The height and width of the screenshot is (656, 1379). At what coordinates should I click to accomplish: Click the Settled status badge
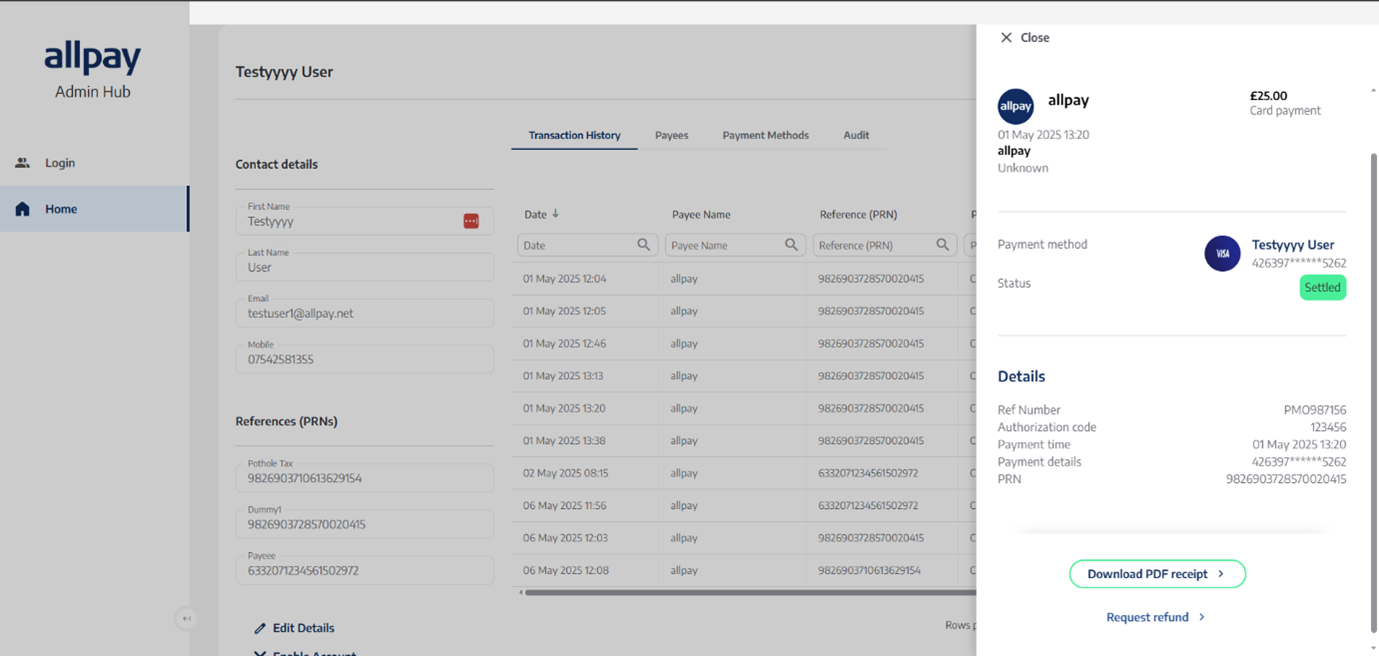coord(1322,288)
